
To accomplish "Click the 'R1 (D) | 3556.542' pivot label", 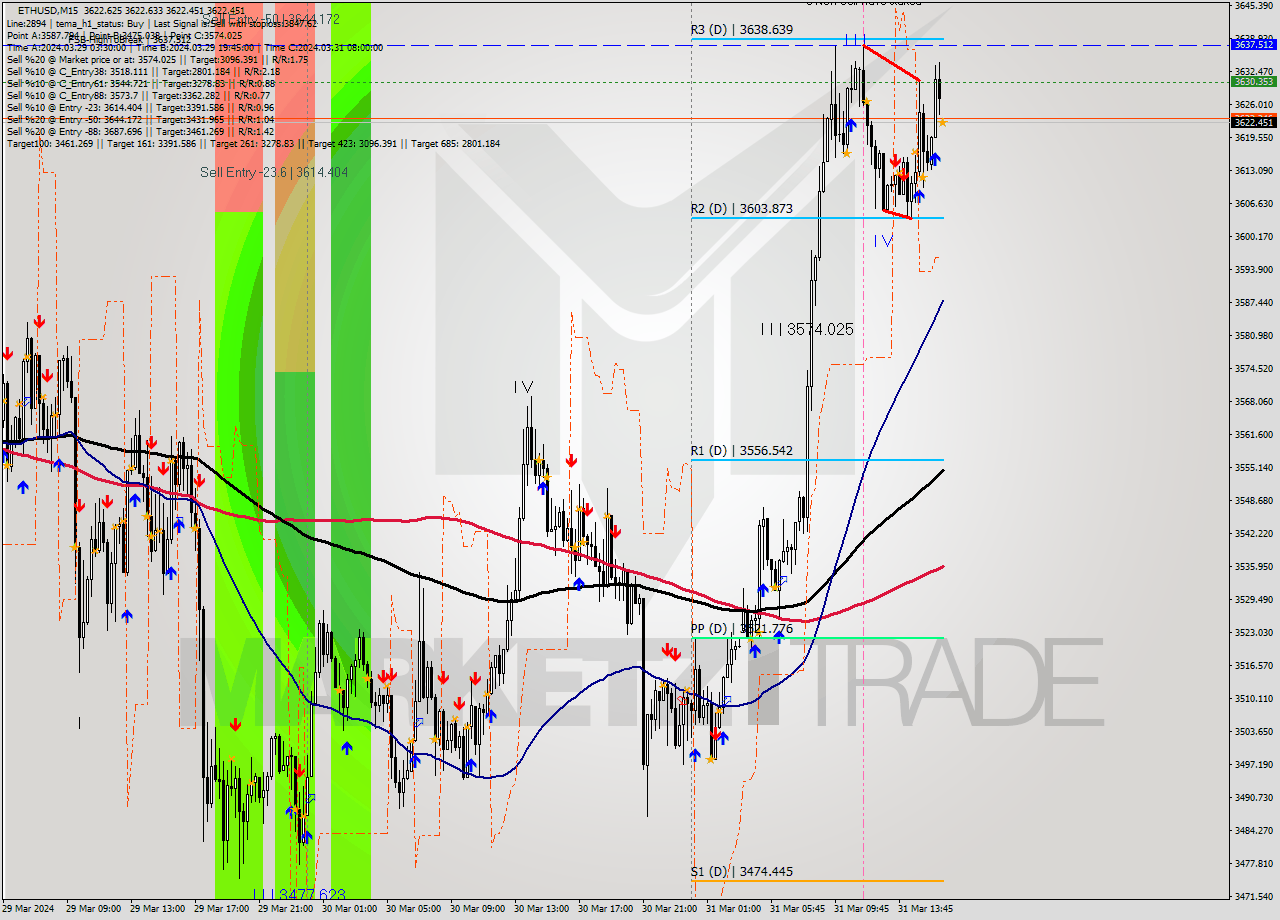I will coord(742,451).
